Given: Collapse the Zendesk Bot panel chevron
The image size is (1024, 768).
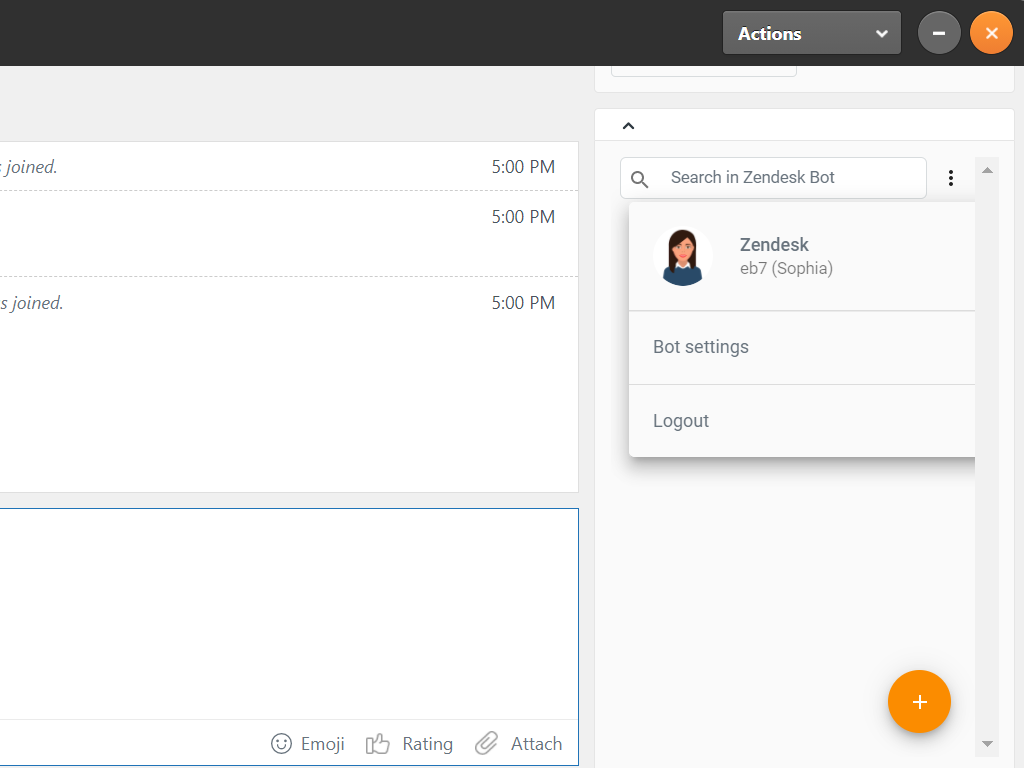Looking at the screenshot, I should coord(628,126).
